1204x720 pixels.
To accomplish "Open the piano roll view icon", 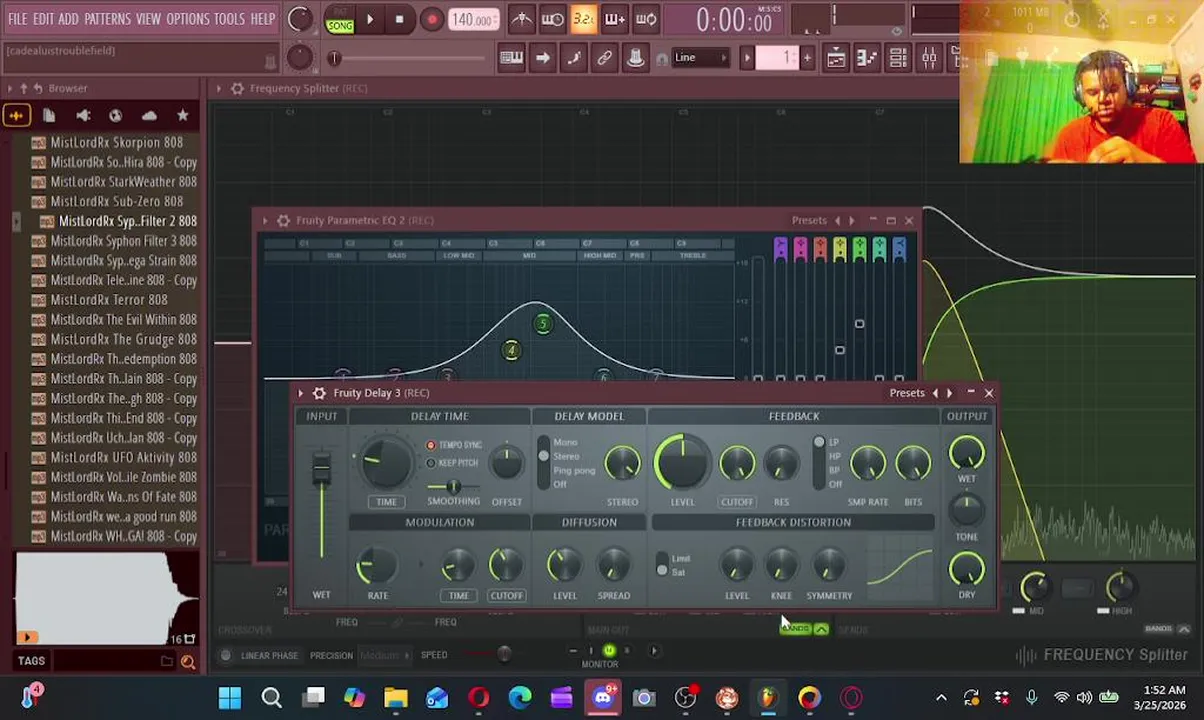I will click(866, 58).
